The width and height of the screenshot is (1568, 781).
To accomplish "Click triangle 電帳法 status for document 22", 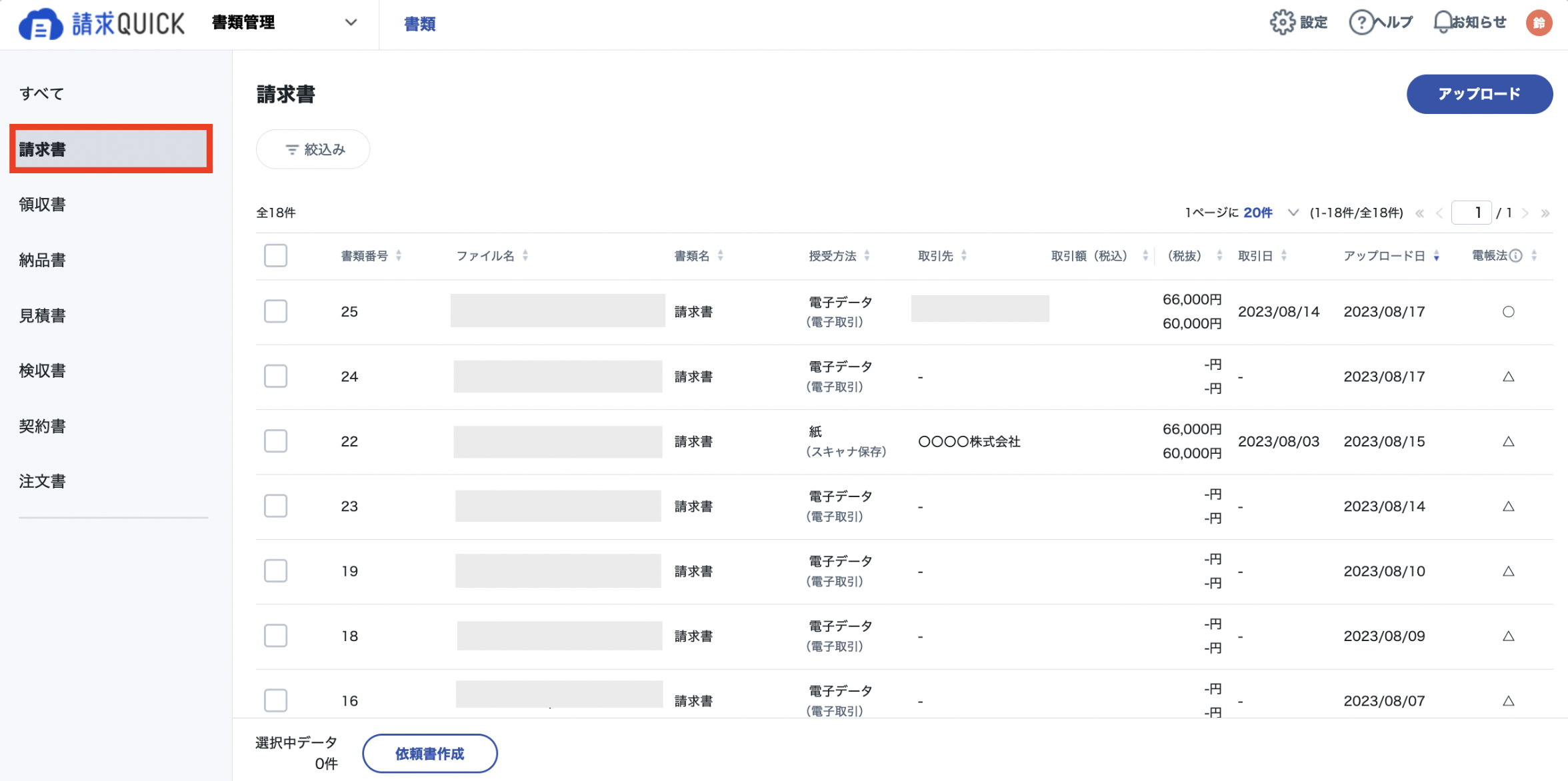I will (x=1509, y=441).
